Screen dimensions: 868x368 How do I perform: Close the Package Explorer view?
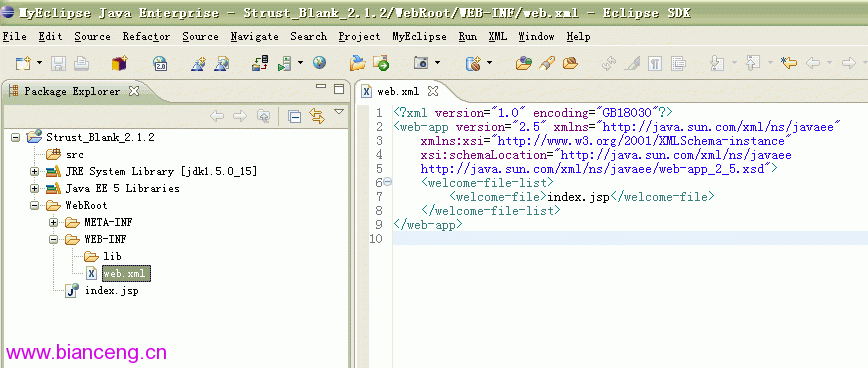click(x=133, y=91)
